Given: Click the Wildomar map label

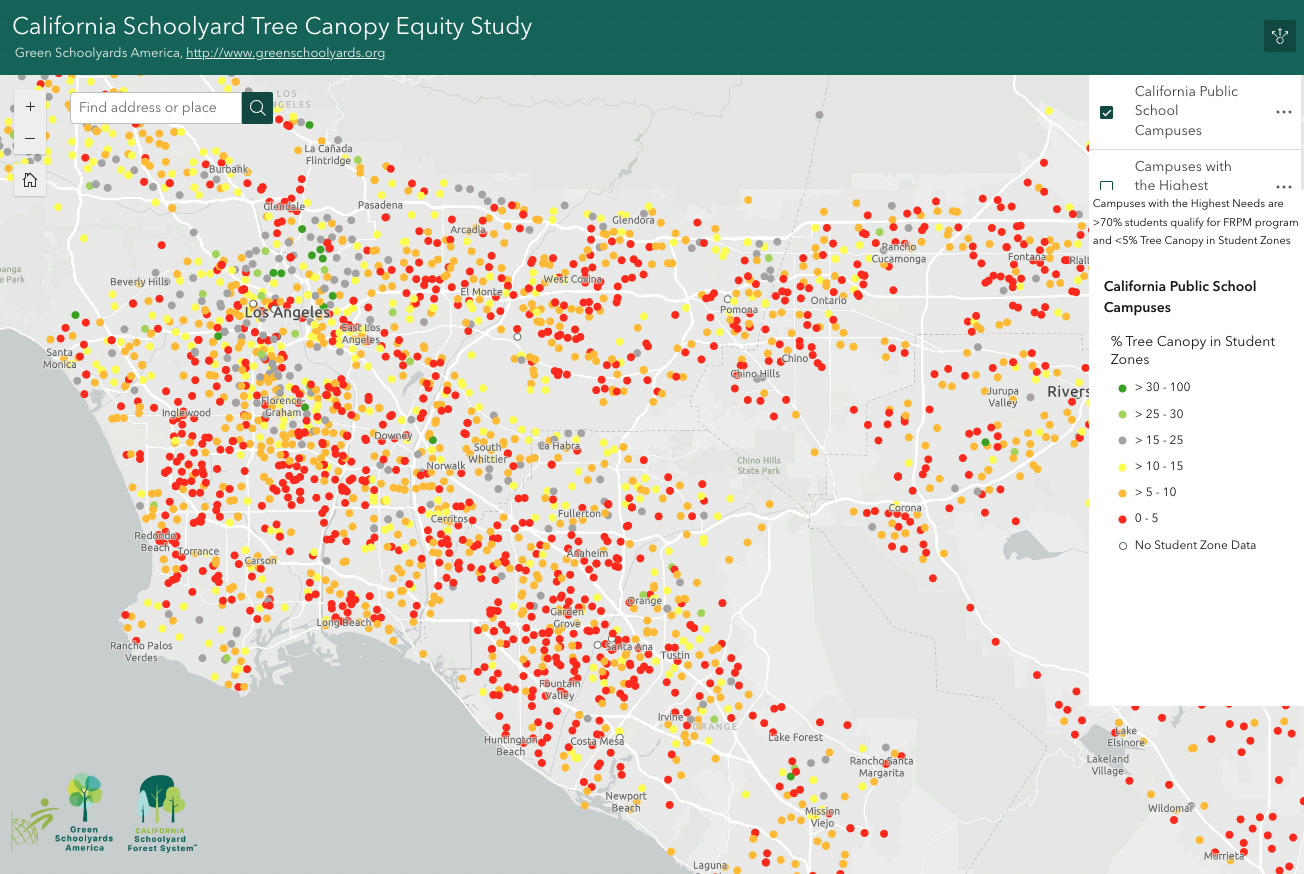Looking at the screenshot, I should point(1170,808).
